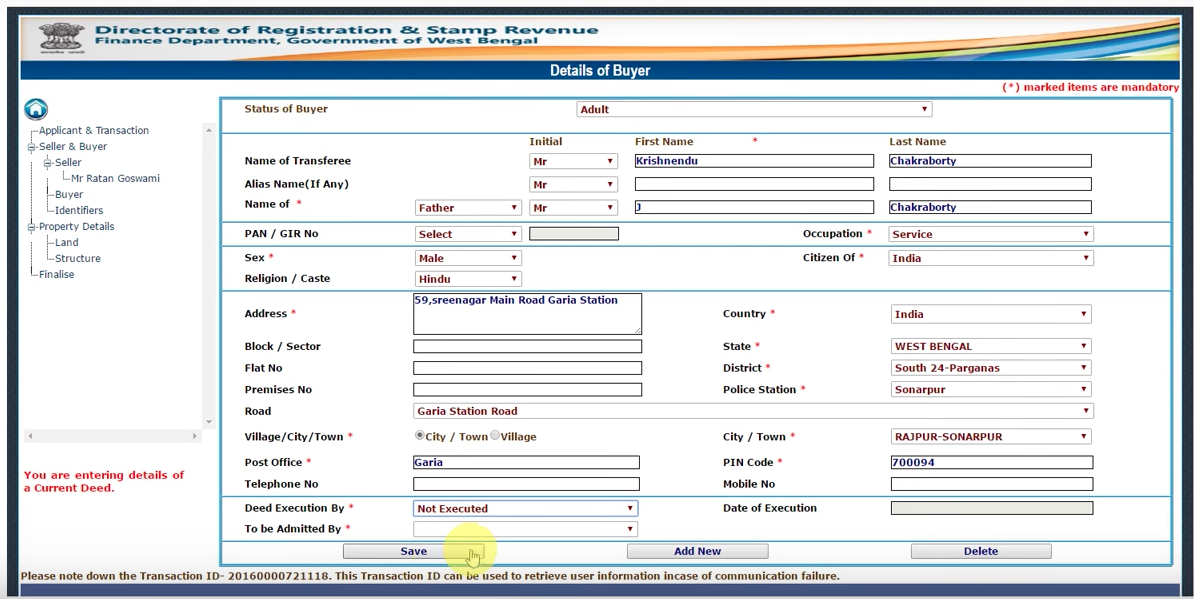Select Village radio button

495,435
